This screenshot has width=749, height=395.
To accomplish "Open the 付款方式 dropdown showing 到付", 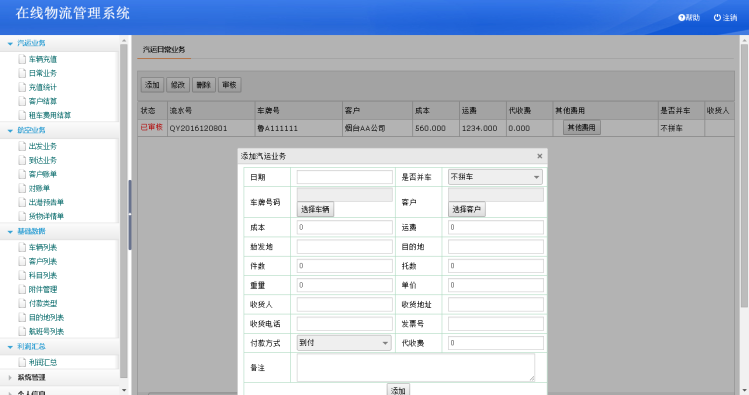I will pyautogui.click(x=344, y=342).
